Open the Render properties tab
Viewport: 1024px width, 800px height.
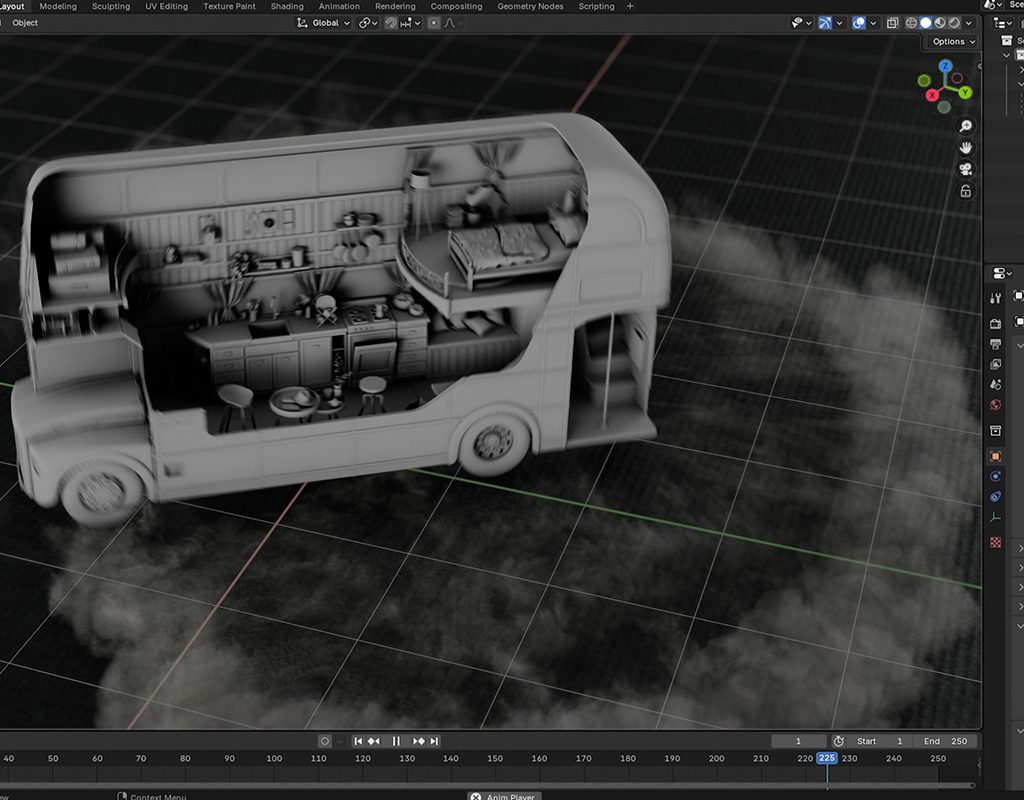(x=995, y=323)
